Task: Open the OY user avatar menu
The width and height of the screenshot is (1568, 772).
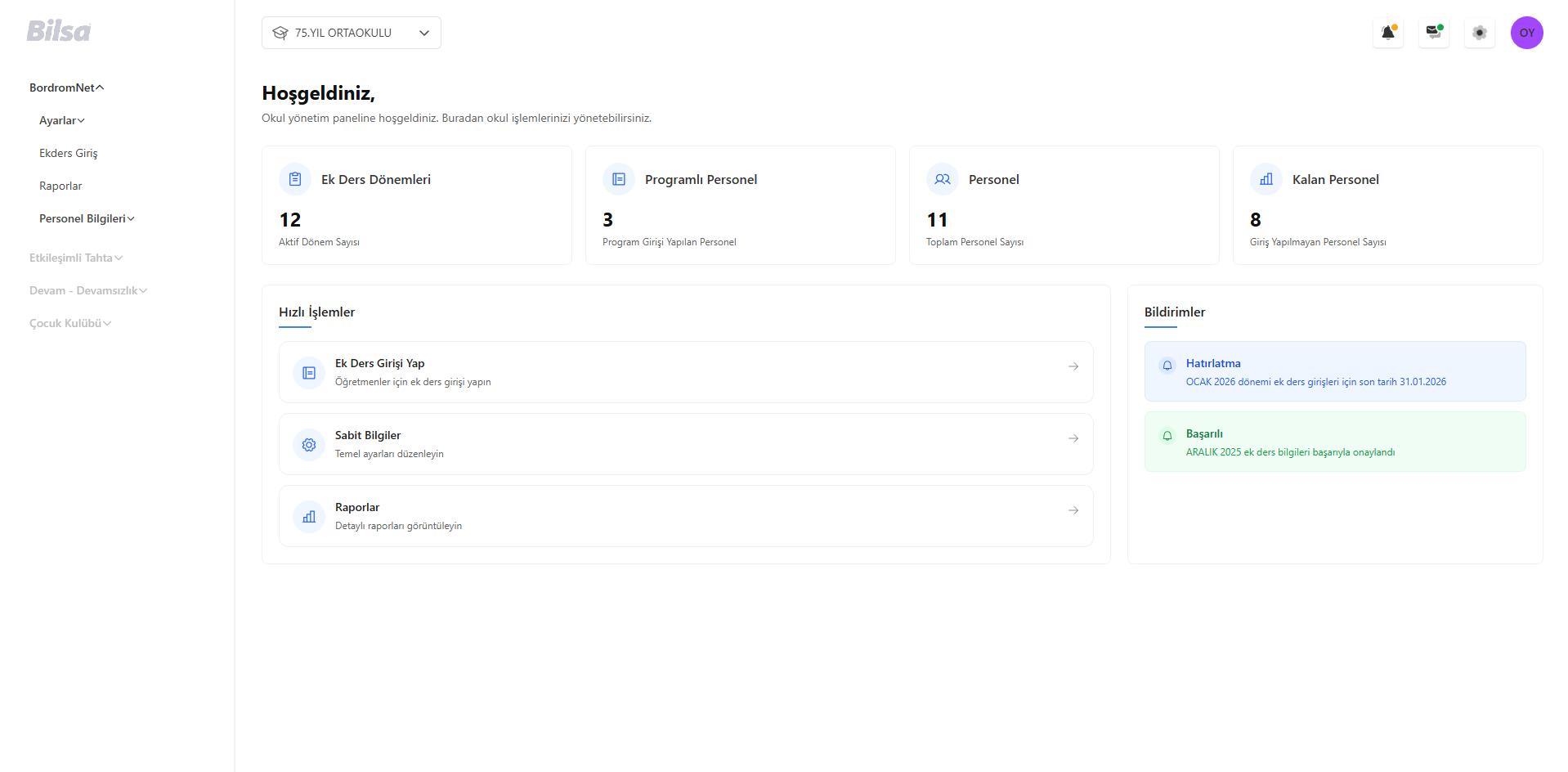Action: pyautogui.click(x=1525, y=33)
